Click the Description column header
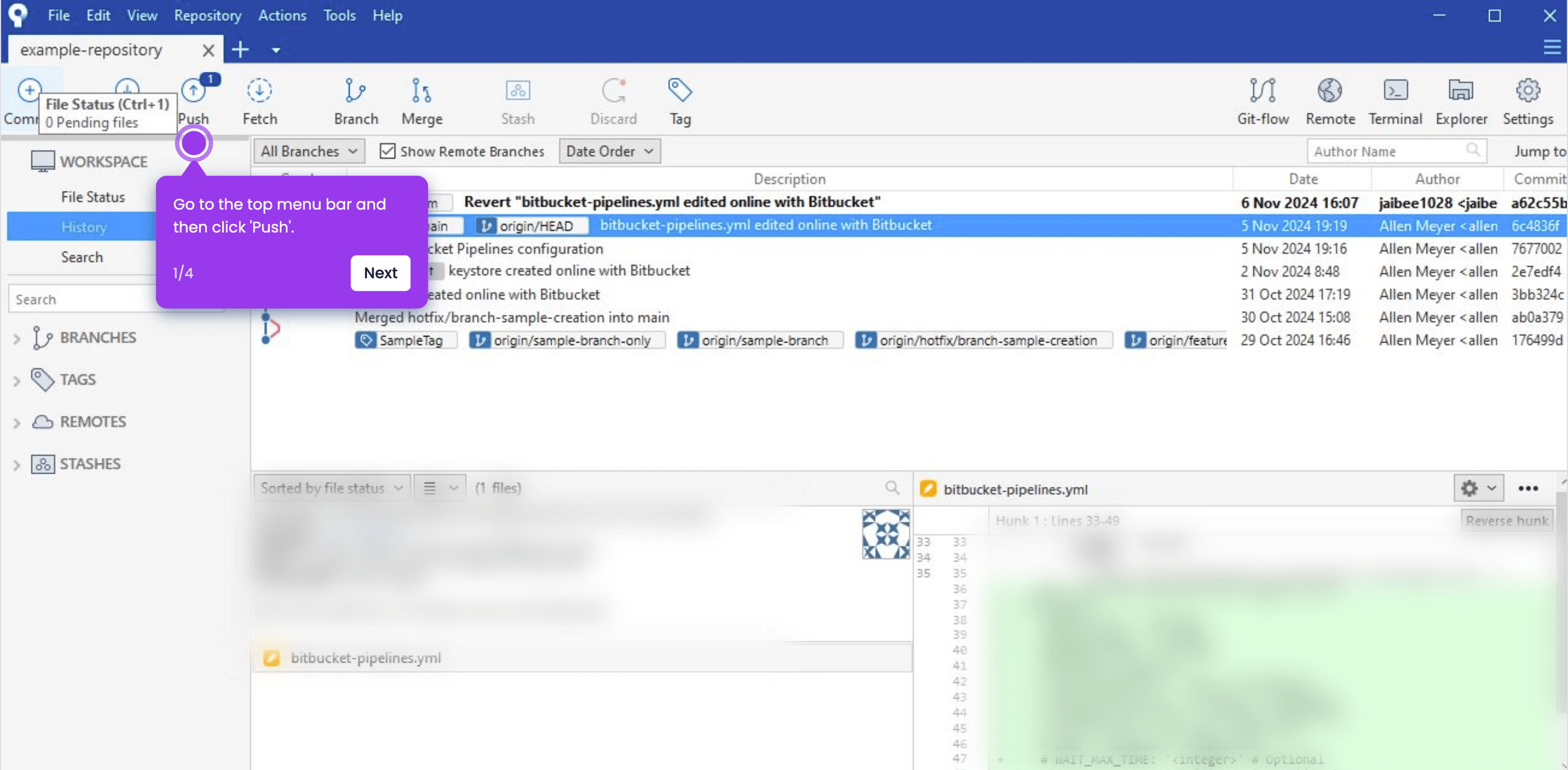1568x770 pixels. coord(789,179)
